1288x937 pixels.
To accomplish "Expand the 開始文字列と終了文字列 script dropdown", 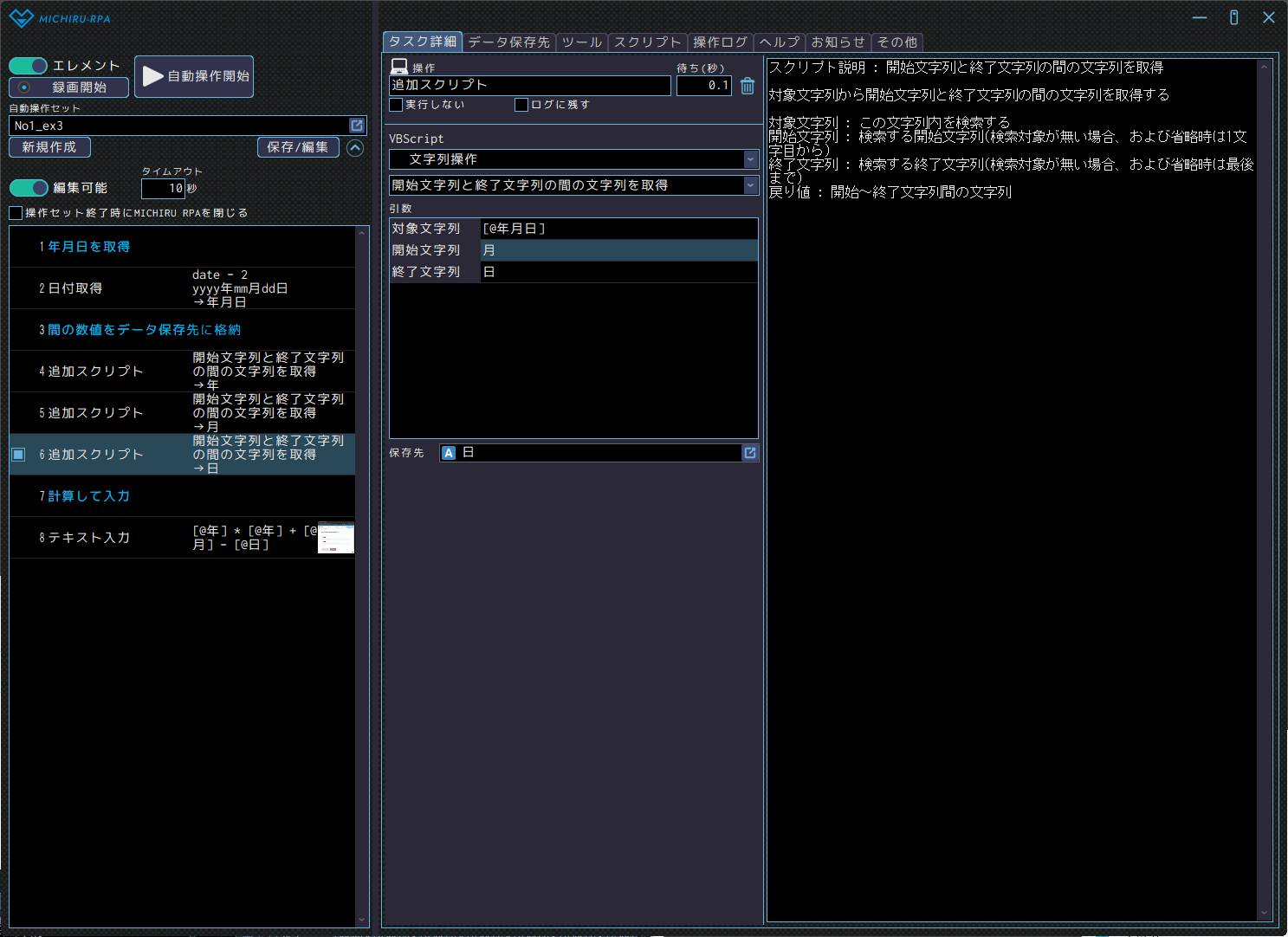I will tap(750, 185).
